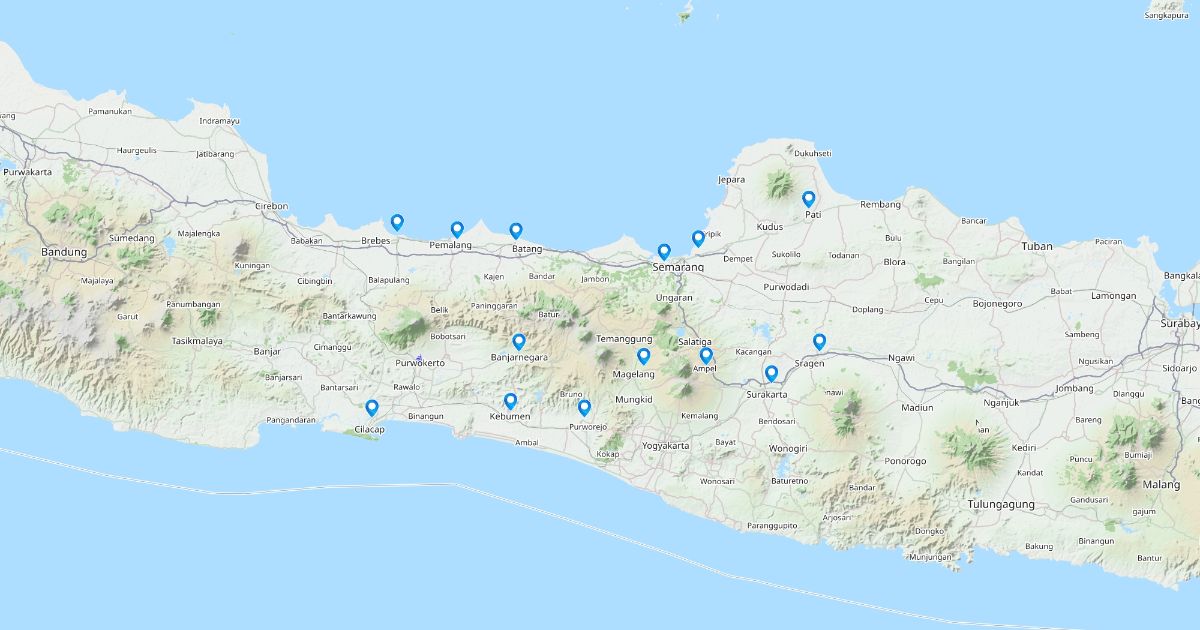Screen dimensions: 1200x630
Task: Select the Kediri town label
Action: (1024, 447)
